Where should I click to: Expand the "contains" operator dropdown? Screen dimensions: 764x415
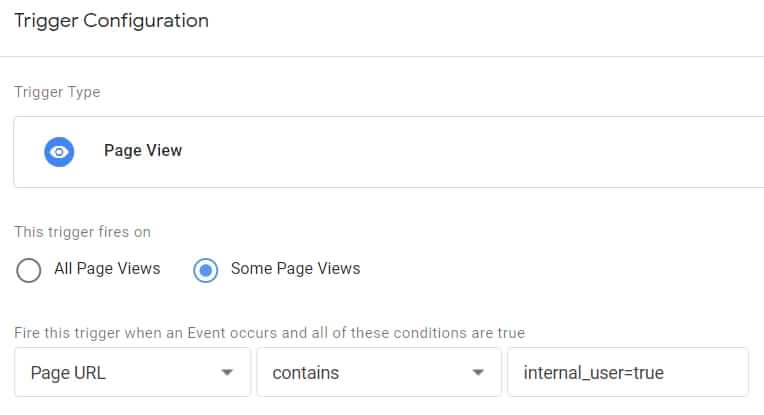(378, 373)
